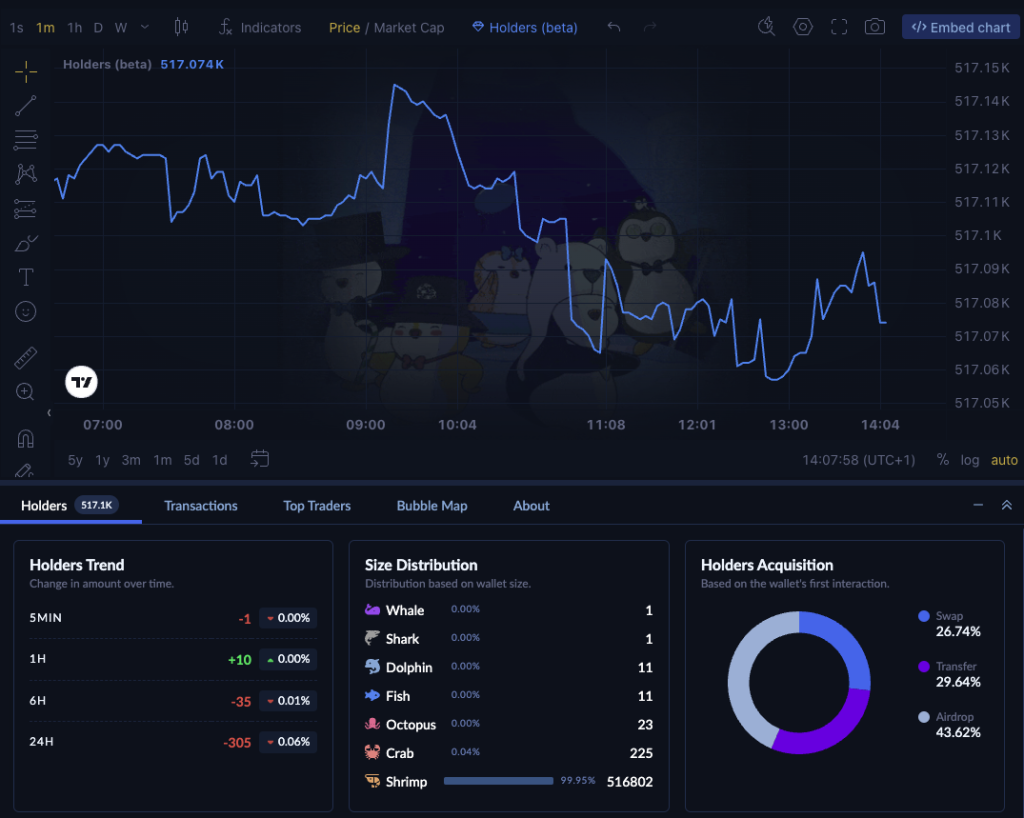Click the Embed chart button
Viewport: 1024px width, 818px height.
click(960, 27)
